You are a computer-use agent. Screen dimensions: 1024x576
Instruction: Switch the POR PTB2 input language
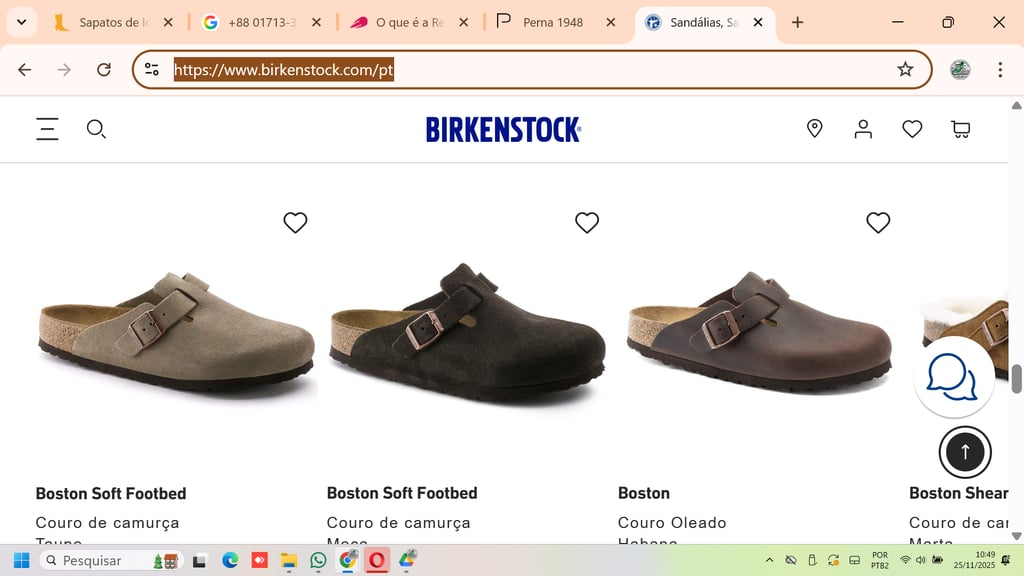[x=880, y=560]
